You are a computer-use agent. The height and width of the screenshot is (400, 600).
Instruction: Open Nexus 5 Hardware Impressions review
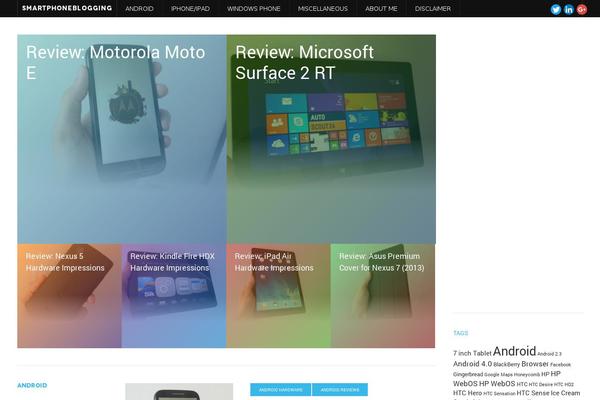69,296
